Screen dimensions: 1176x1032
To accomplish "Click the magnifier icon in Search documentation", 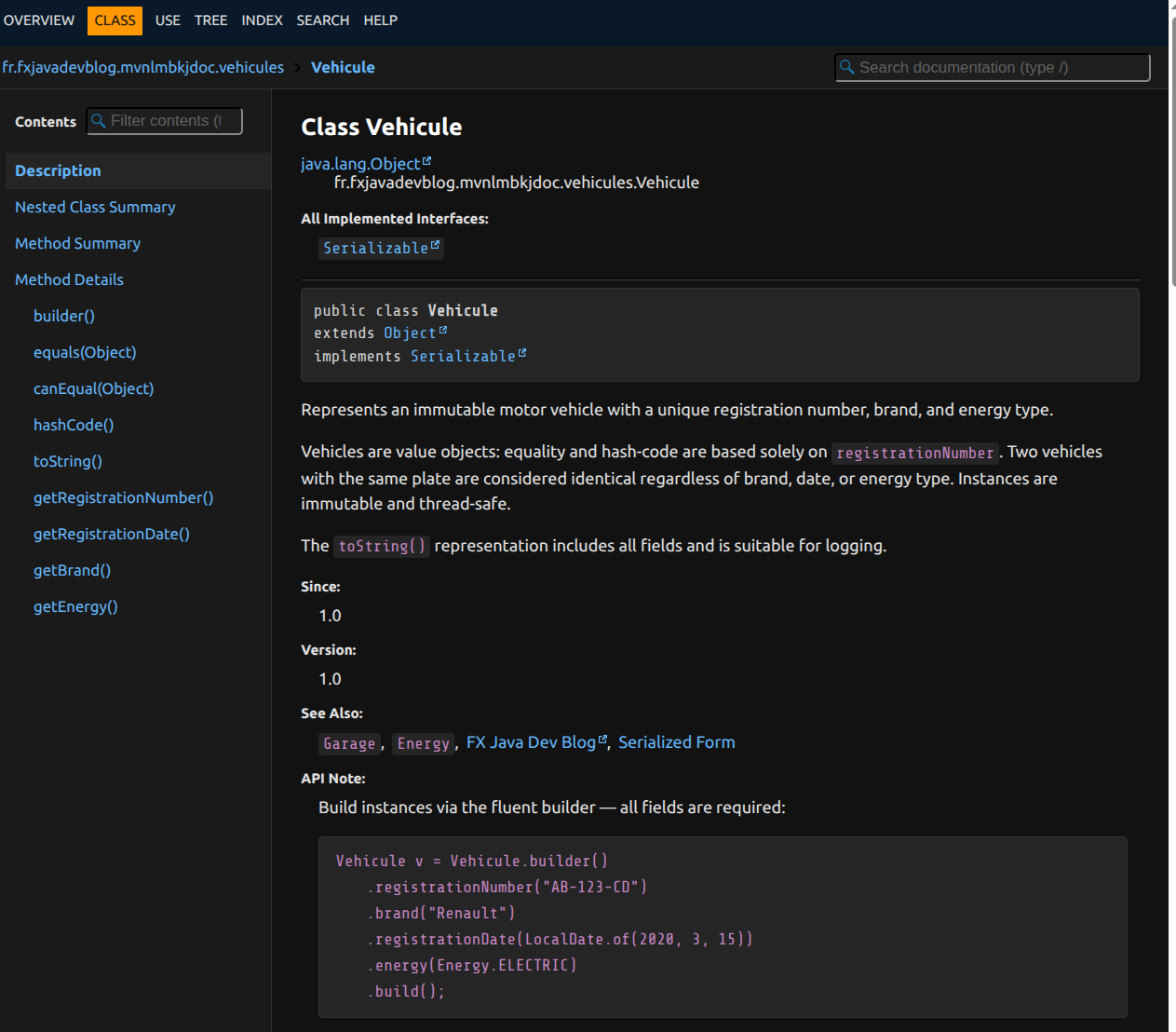I will (846, 67).
